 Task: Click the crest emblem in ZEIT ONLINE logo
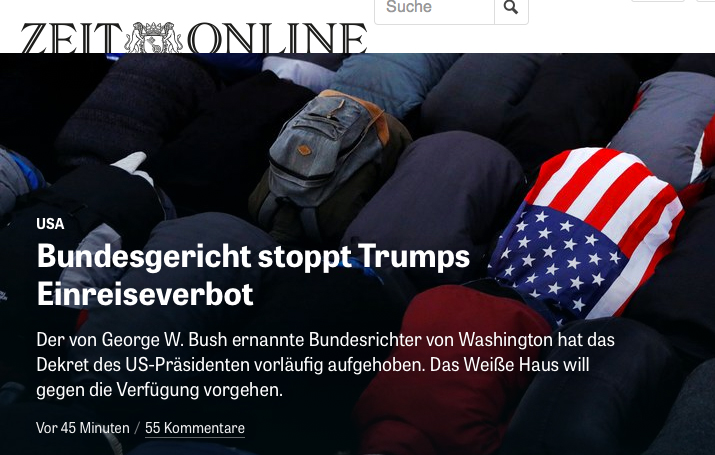[x=154, y=38]
